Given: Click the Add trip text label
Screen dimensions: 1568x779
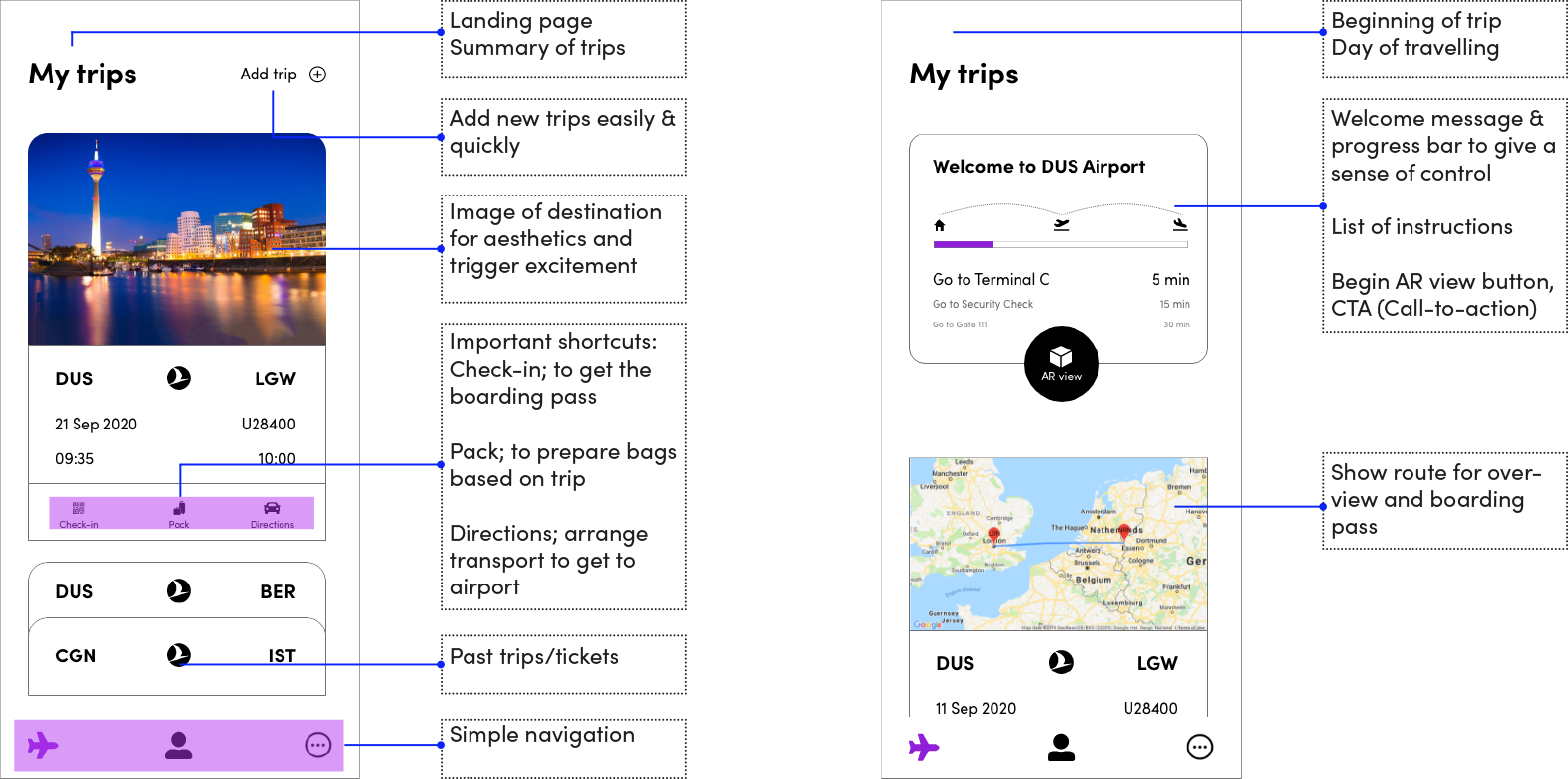Looking at the screenshot, I should point(268,74).
